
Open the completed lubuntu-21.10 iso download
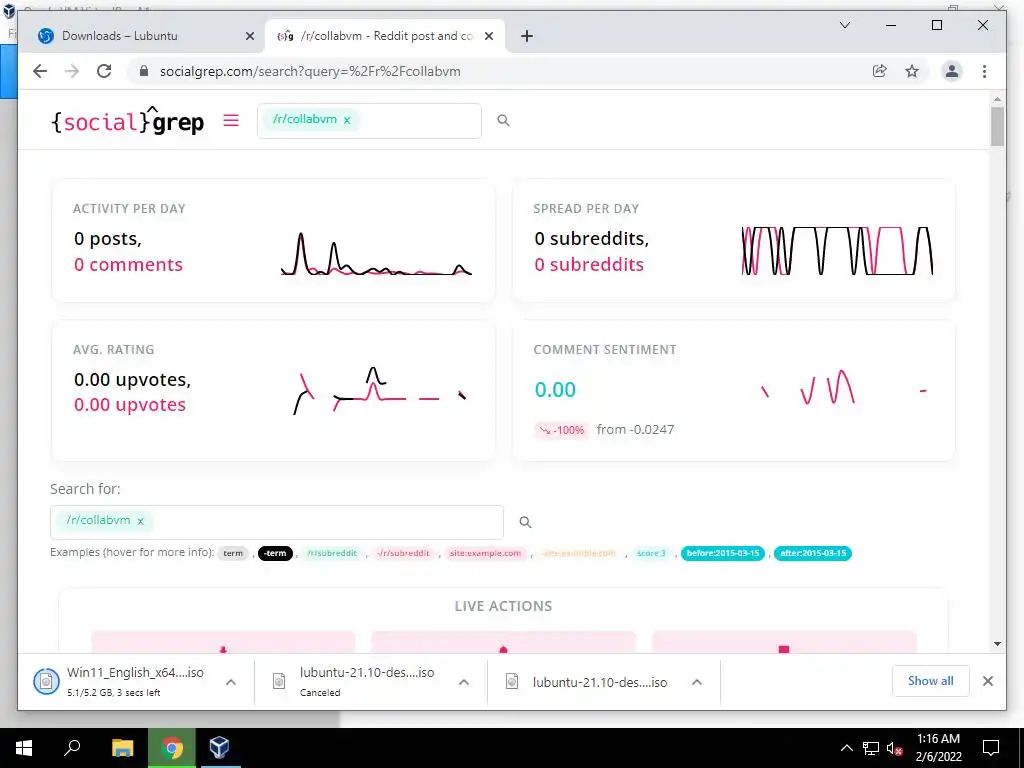point(600,682)
